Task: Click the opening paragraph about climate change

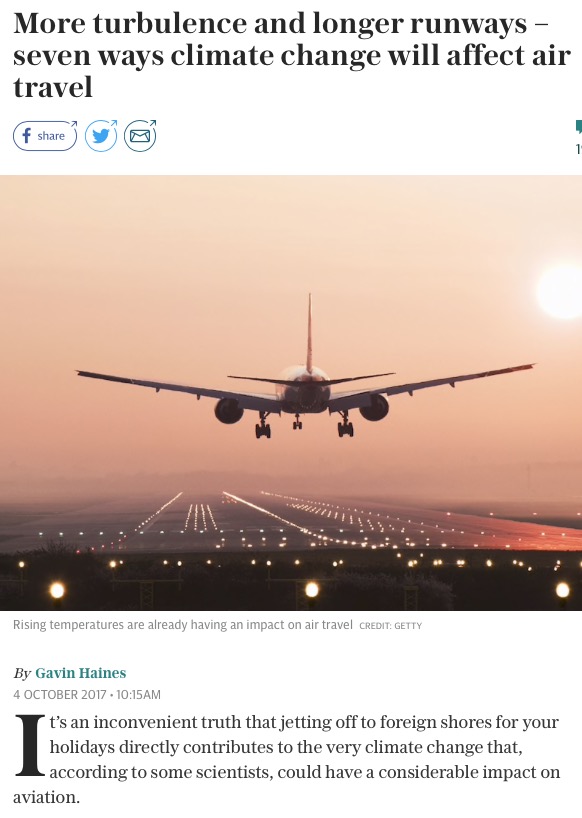Action: click(287, 759)
